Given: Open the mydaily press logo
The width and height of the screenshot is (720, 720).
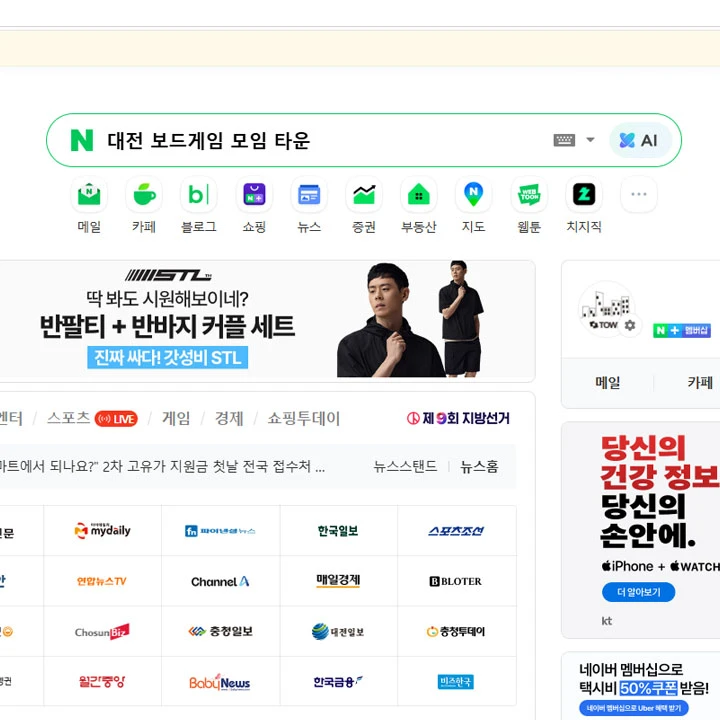Looking at the screenshot, I should (102, 530).
